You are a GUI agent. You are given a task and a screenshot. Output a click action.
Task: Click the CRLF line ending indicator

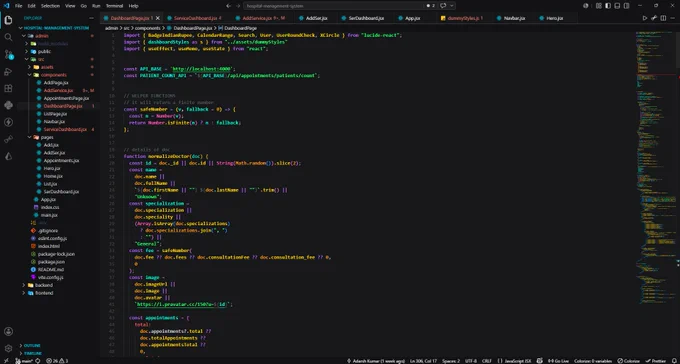(487, 361)
